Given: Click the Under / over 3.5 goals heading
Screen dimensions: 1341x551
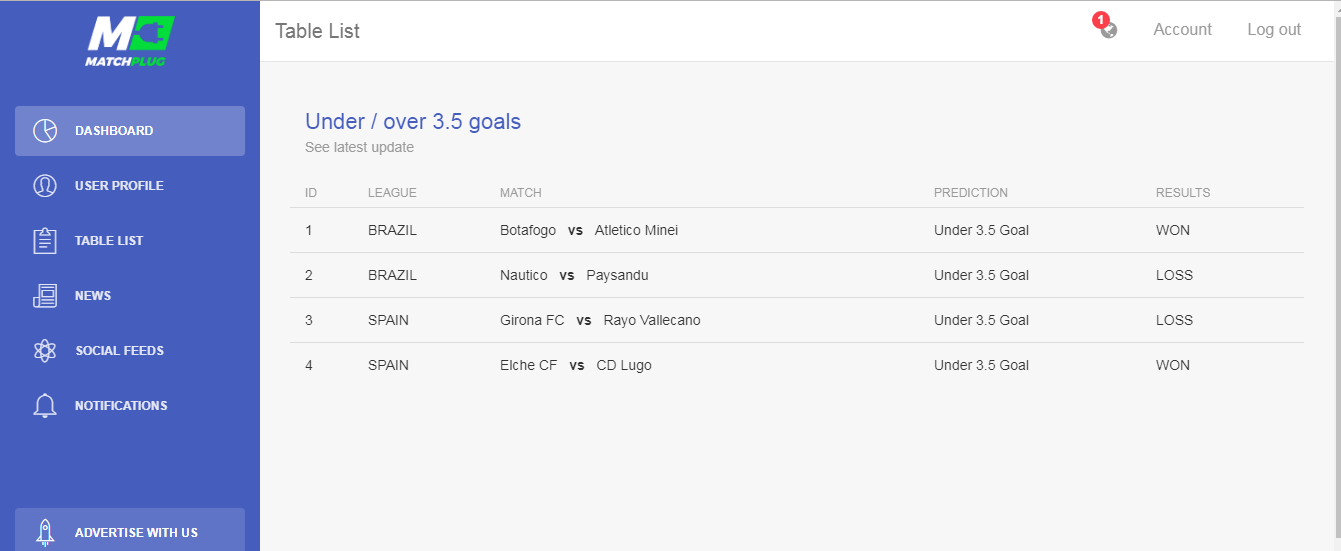Looking at the screenshot, I should point(413,122).
